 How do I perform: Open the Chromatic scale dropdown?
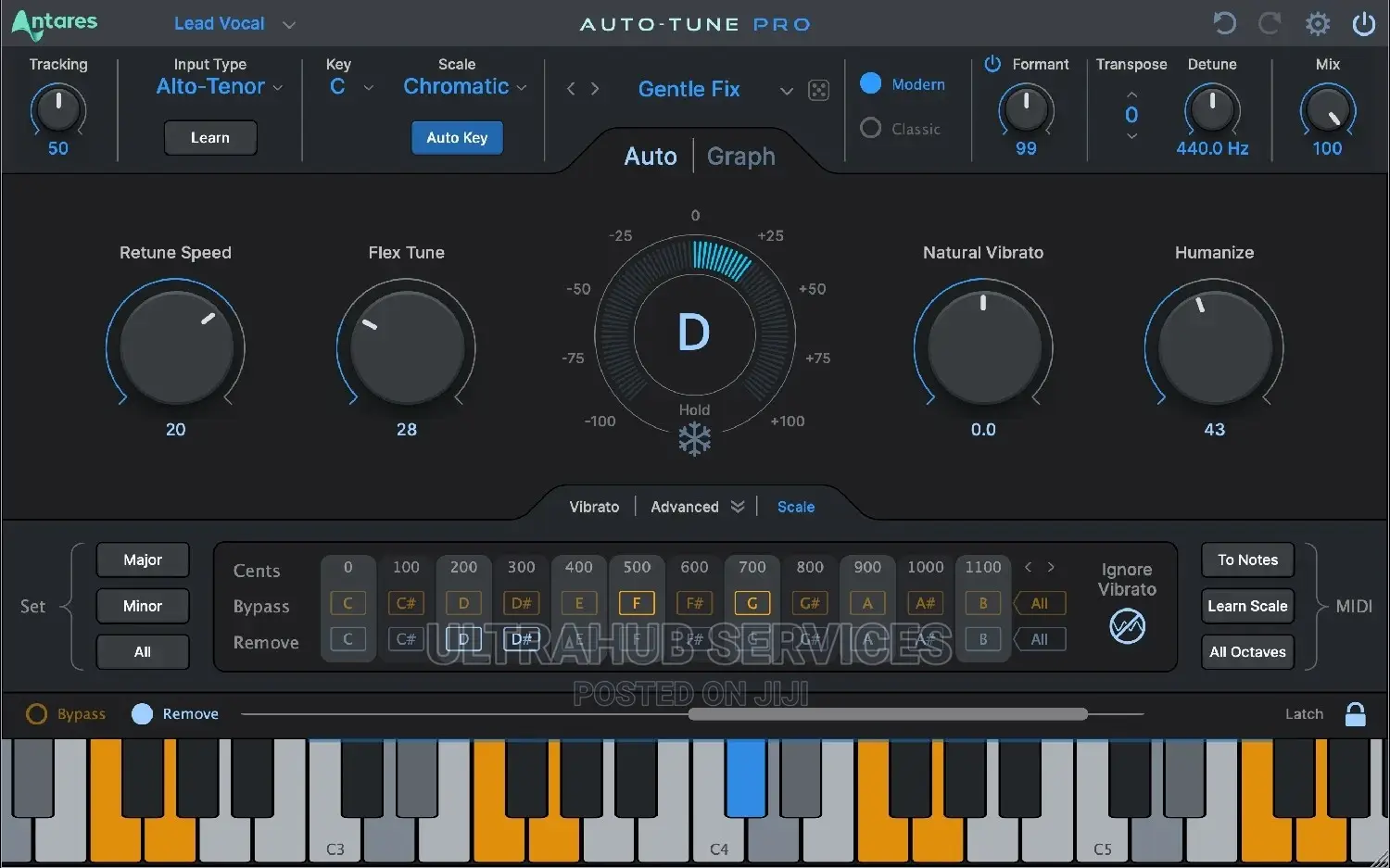click(x=465, y=86)
